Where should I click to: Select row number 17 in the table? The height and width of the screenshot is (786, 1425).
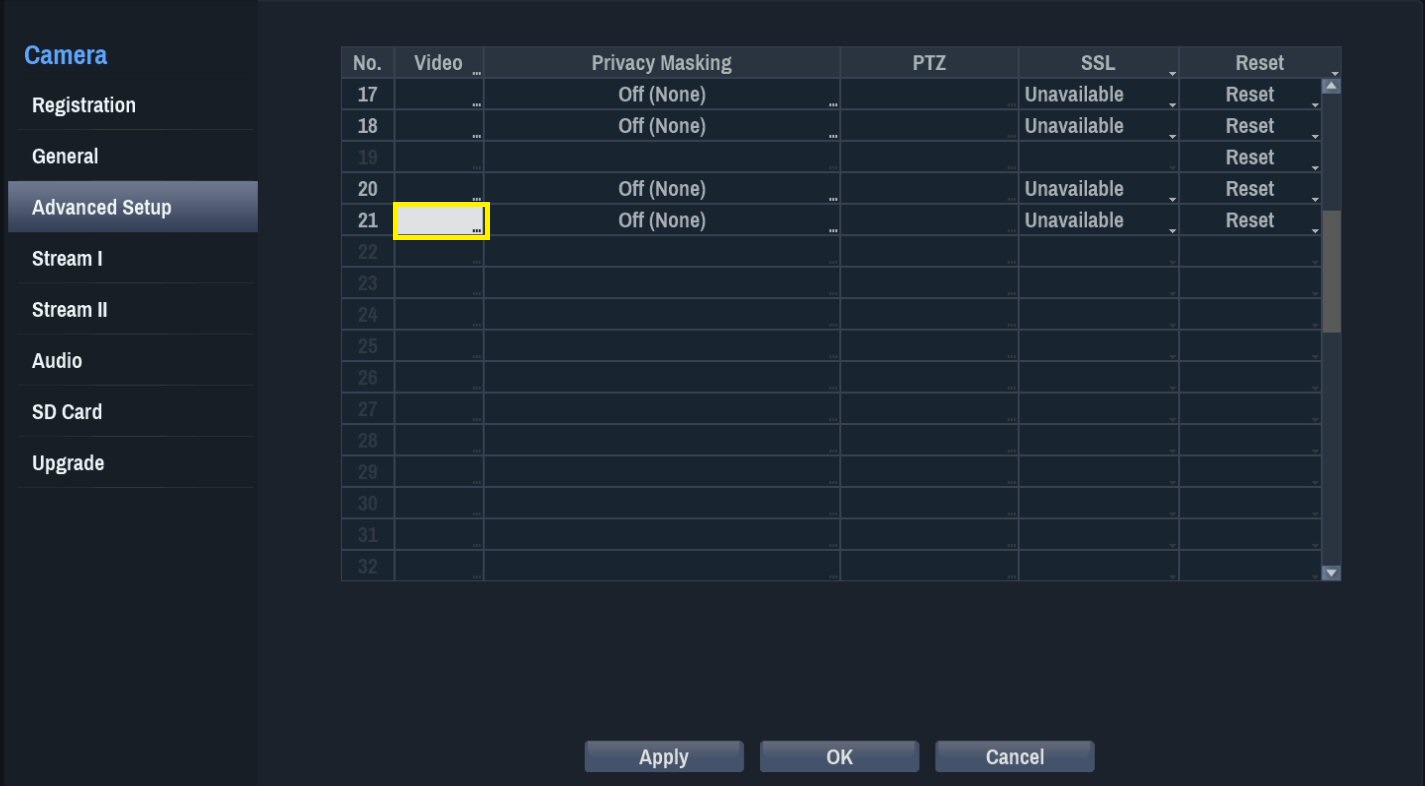click(368, 94)
